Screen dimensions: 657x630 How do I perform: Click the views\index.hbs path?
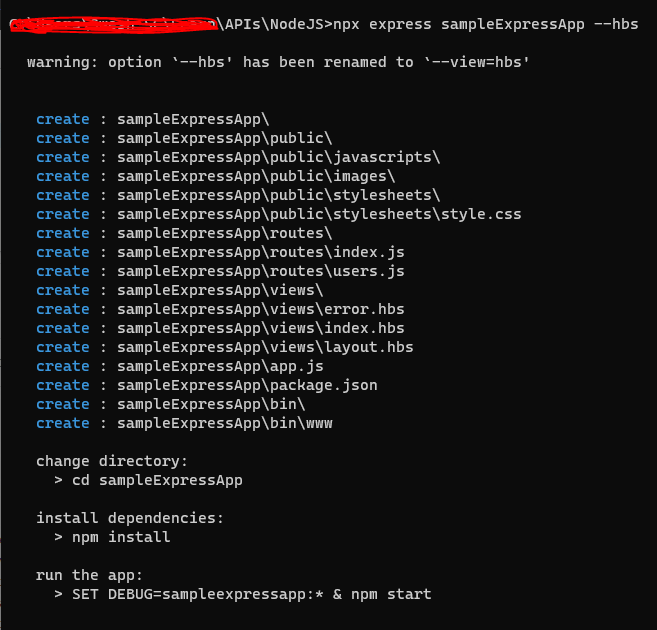point(260,328)
